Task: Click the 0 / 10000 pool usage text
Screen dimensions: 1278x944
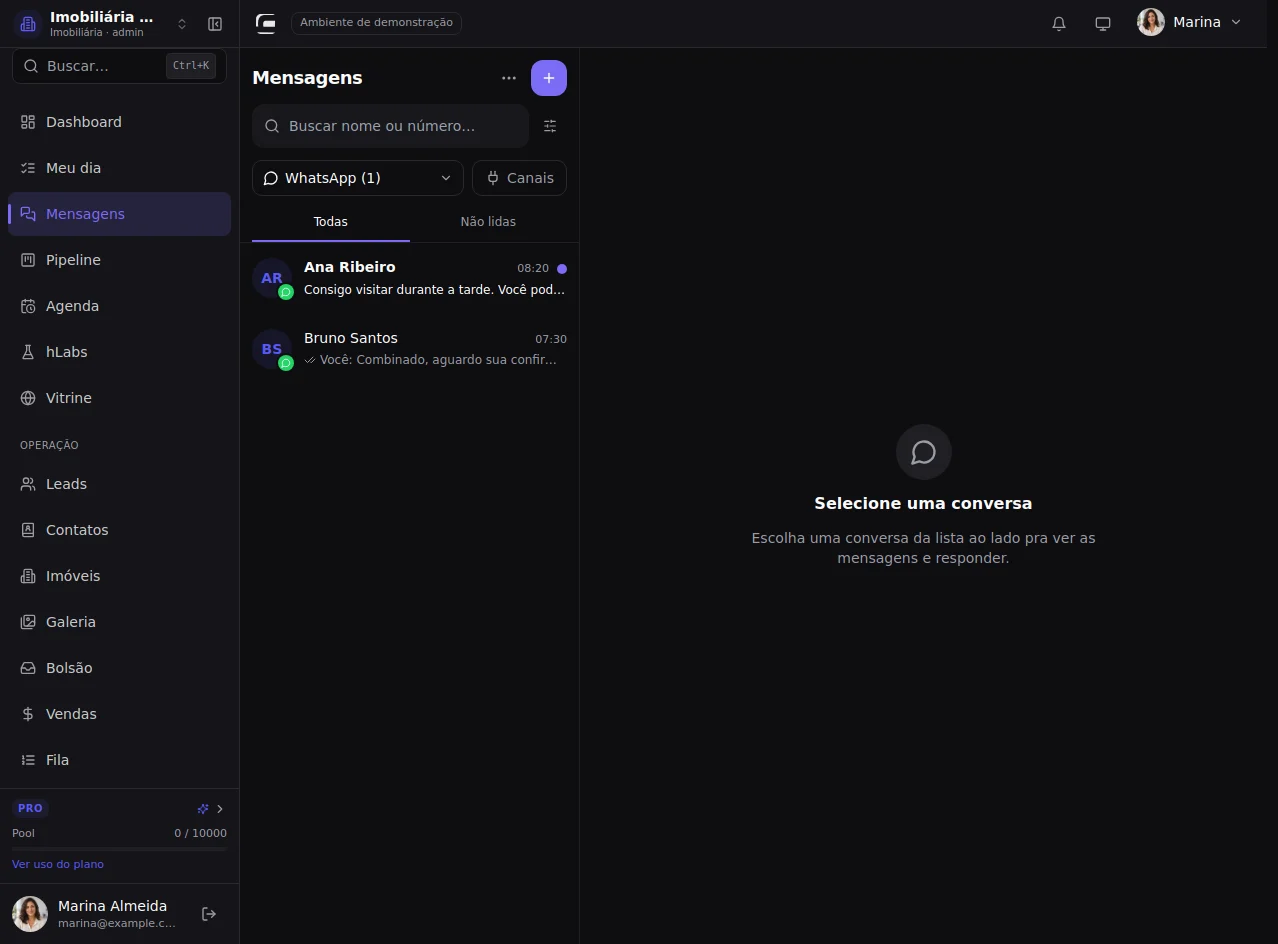Action: click(x=200, y=833)
